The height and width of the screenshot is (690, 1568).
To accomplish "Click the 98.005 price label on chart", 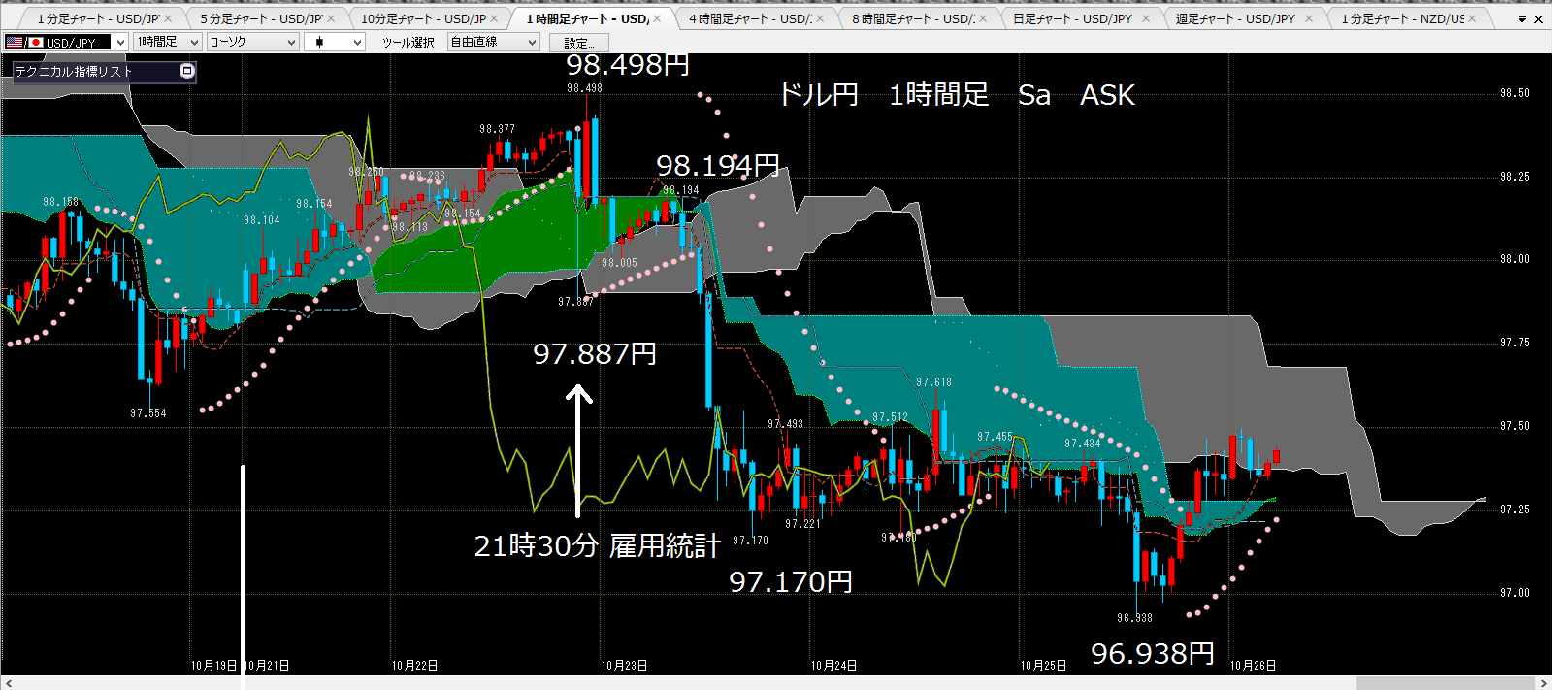I will pyautogui.click(x=619, y=263).
